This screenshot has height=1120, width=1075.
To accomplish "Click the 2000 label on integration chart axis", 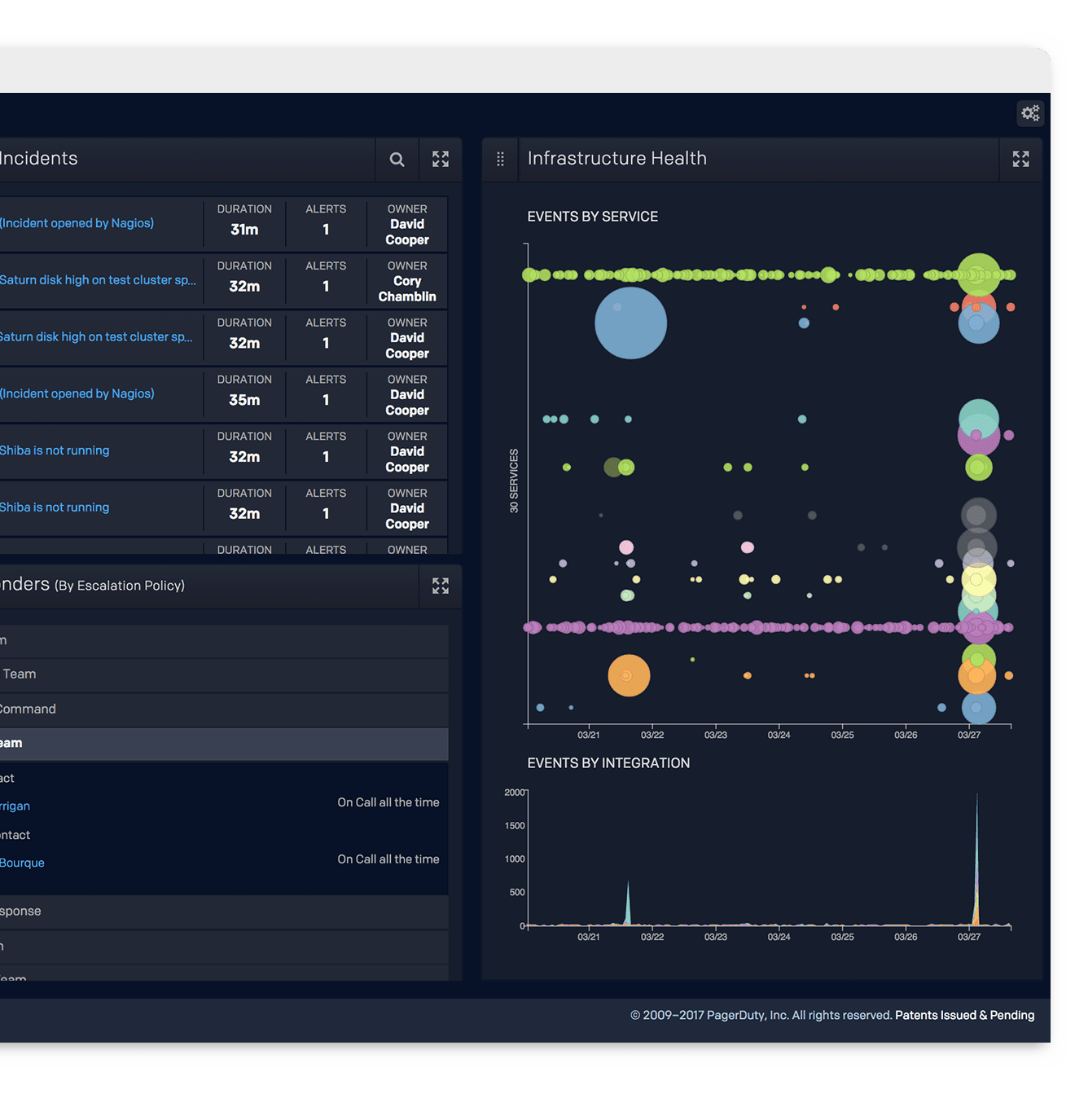I will (515, 793).
